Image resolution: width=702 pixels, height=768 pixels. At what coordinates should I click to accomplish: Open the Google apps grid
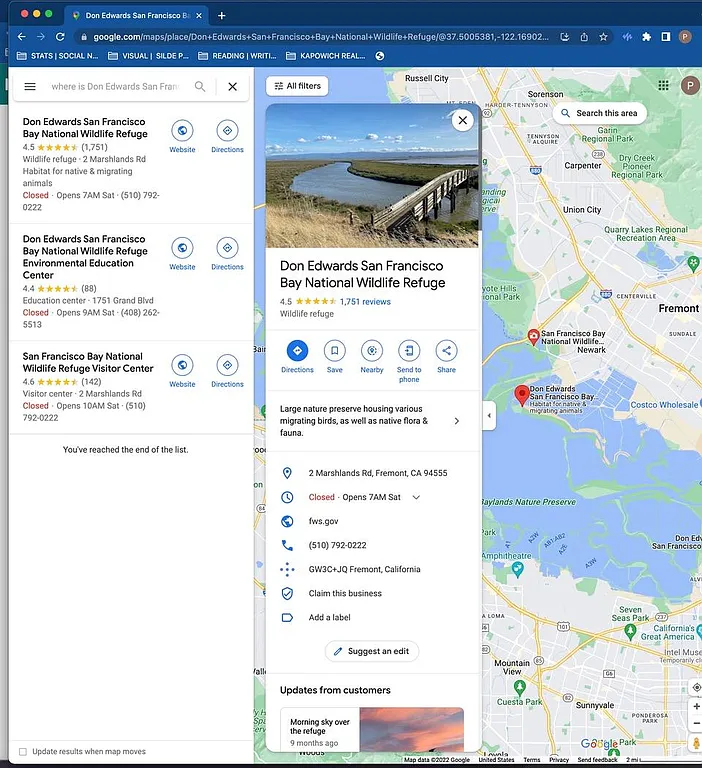point(663,86)
